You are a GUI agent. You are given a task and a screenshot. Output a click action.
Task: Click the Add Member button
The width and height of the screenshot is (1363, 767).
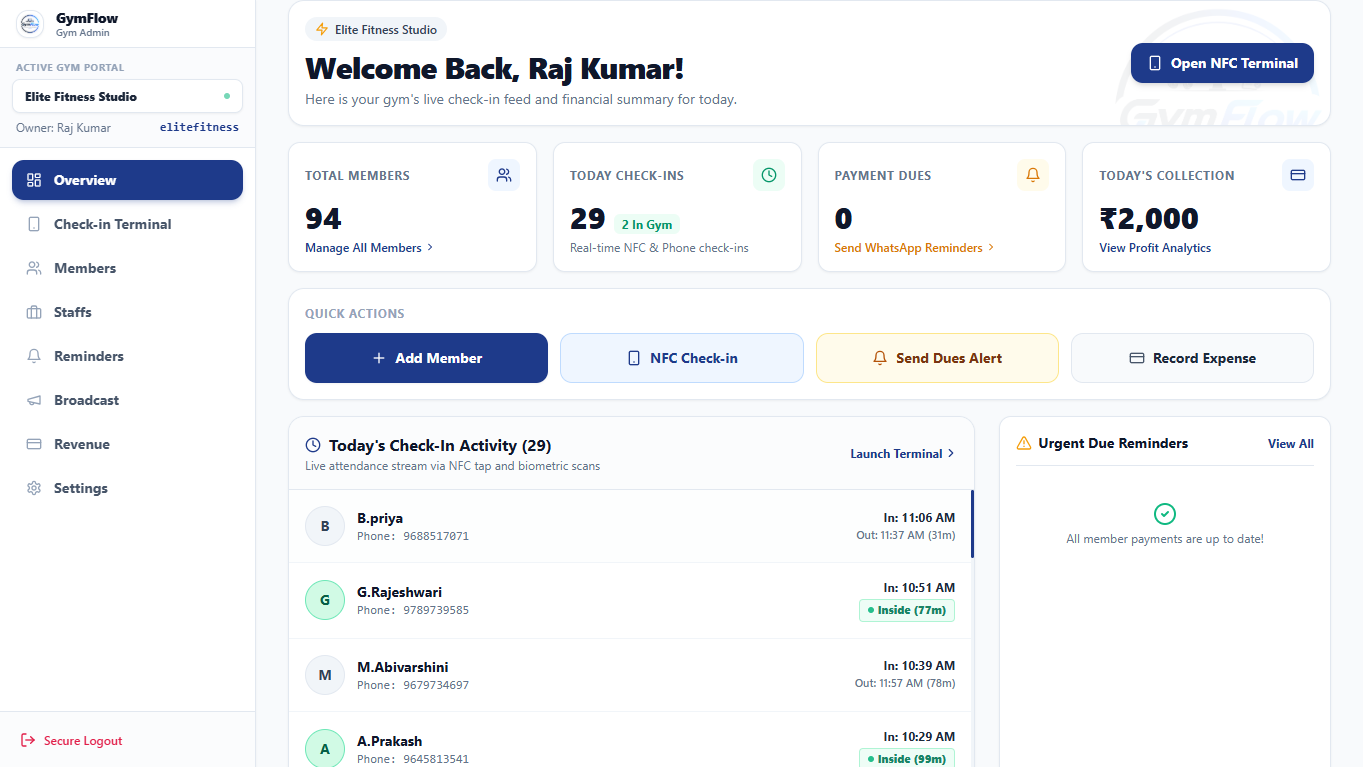(426, 358)
